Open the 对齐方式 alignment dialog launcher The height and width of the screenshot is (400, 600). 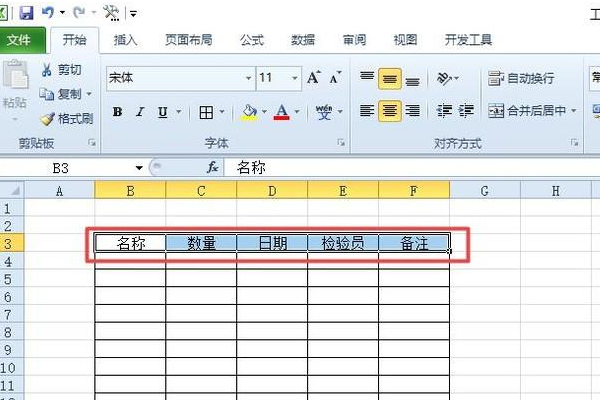pyautogui.click(x=574, y=143)
